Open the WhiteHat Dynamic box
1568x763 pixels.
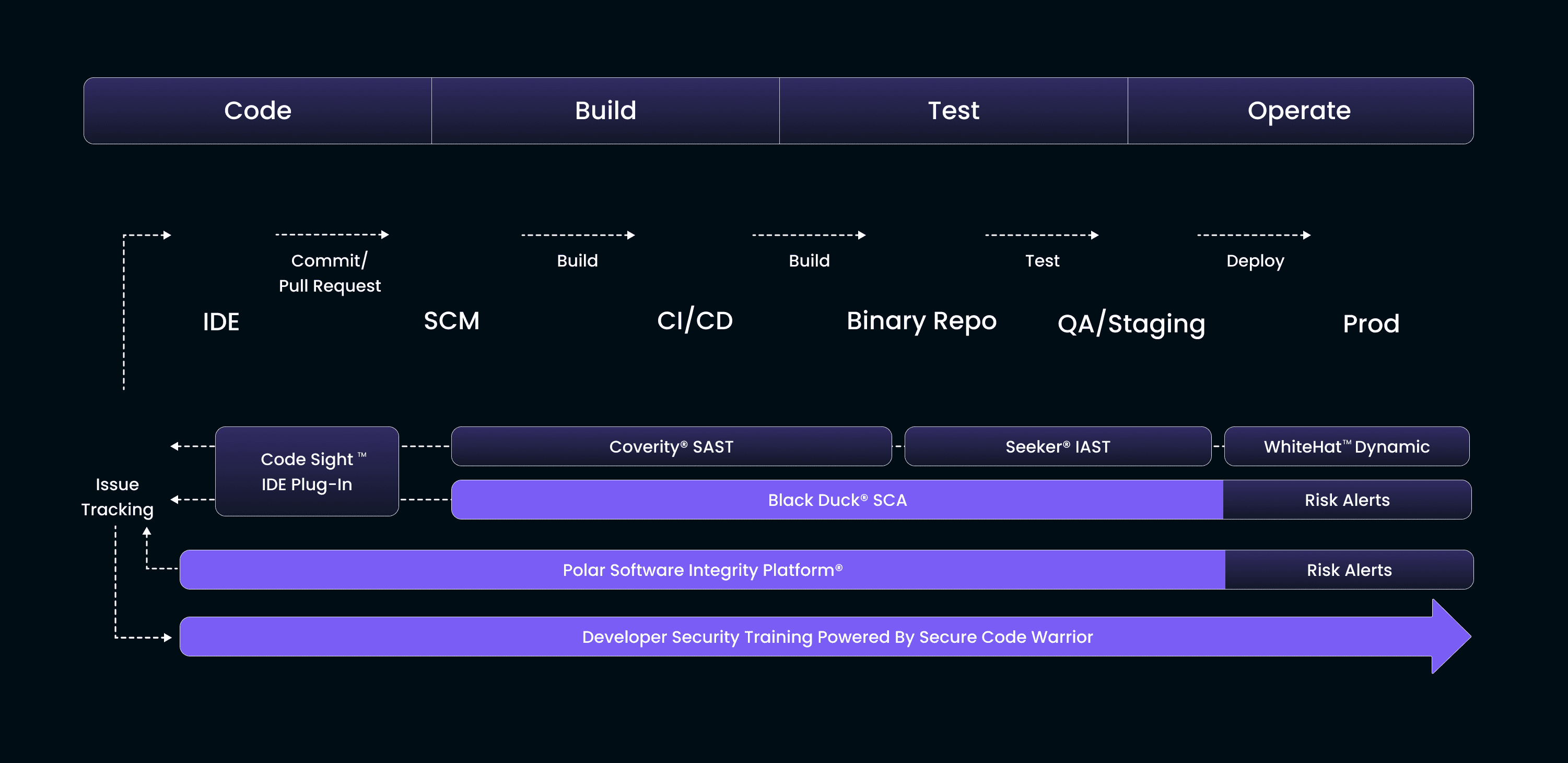pos(1347,447)
